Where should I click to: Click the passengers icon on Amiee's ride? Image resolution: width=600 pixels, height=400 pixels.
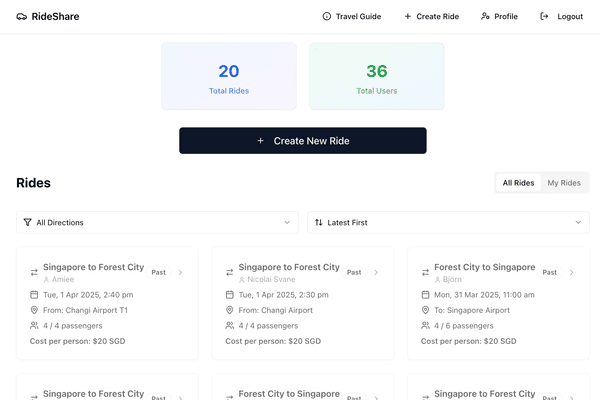(34, 325)
